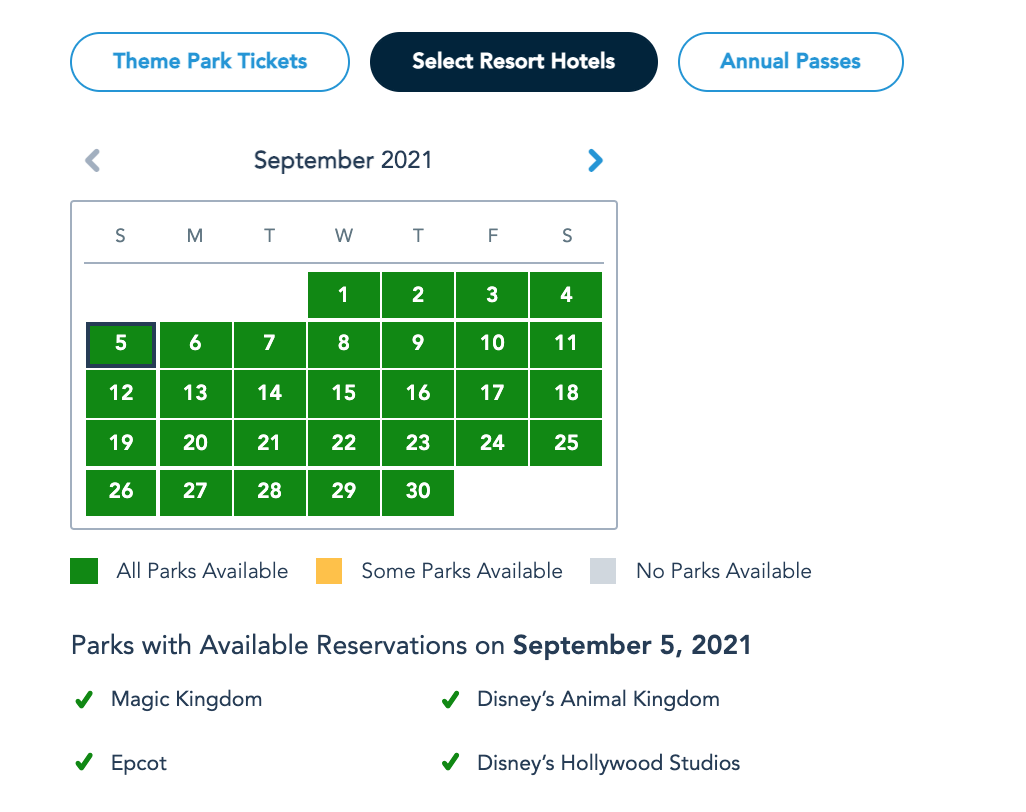
Task: Go to the next month arrow
Action: click(595, 160)
